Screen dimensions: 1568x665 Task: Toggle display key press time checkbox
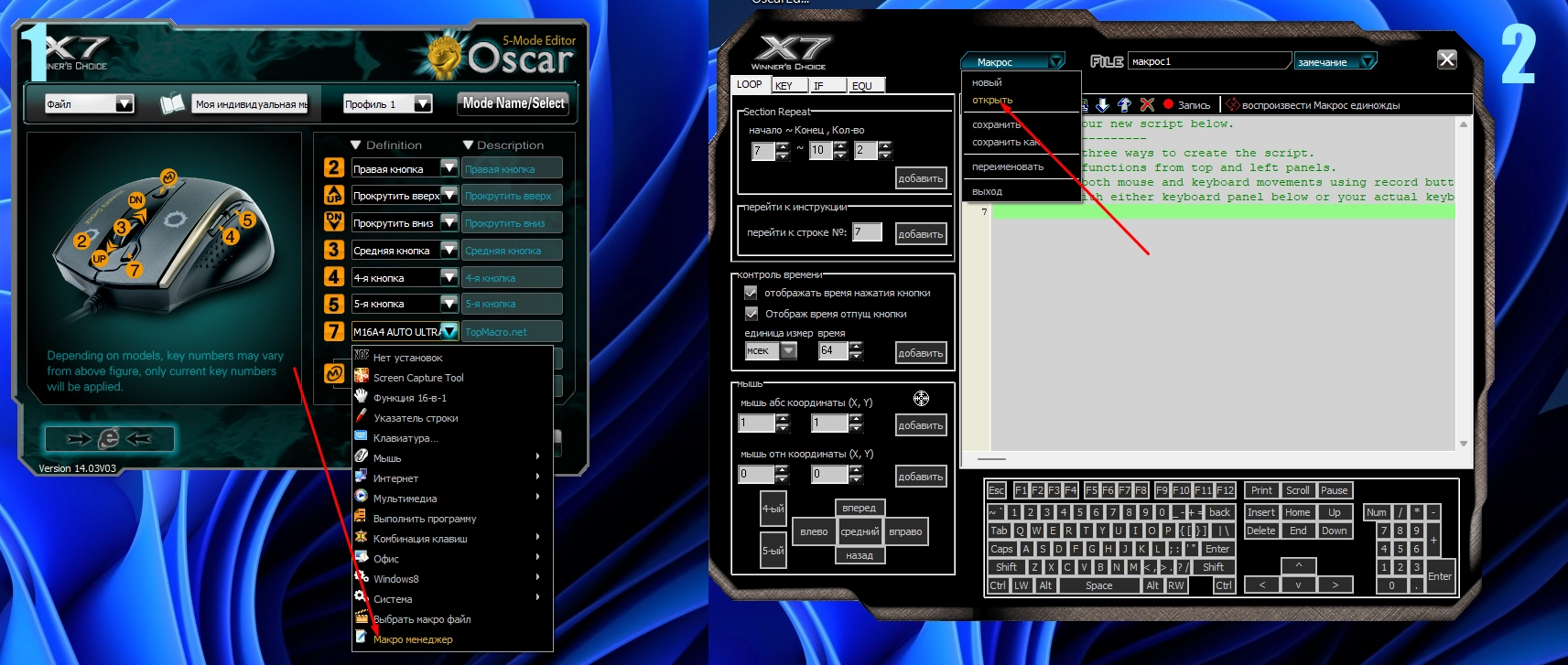(751, 293)
